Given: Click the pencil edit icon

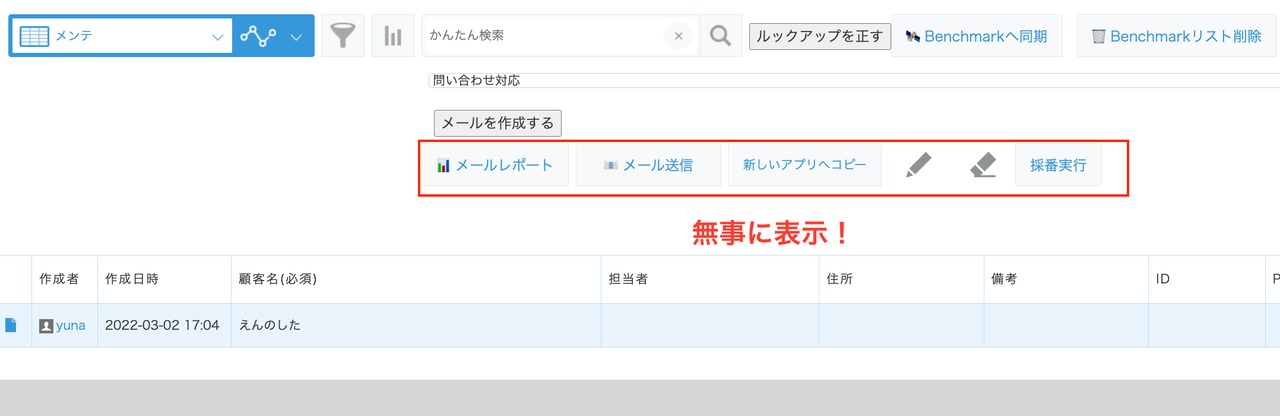Looking at the screenshot, I should tap(918, 165).
